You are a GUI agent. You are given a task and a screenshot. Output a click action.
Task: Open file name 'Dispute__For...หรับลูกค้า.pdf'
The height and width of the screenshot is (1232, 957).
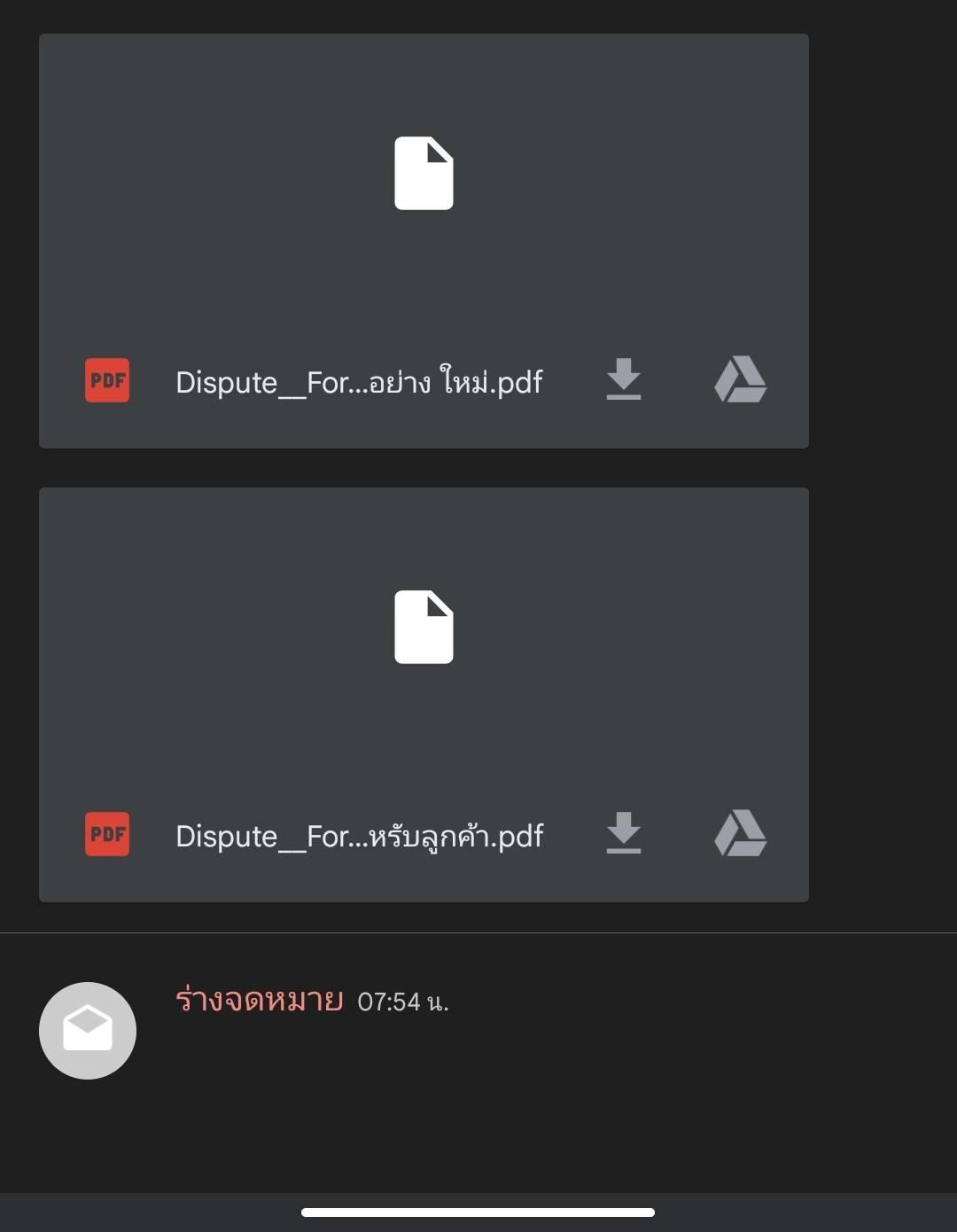360,836
